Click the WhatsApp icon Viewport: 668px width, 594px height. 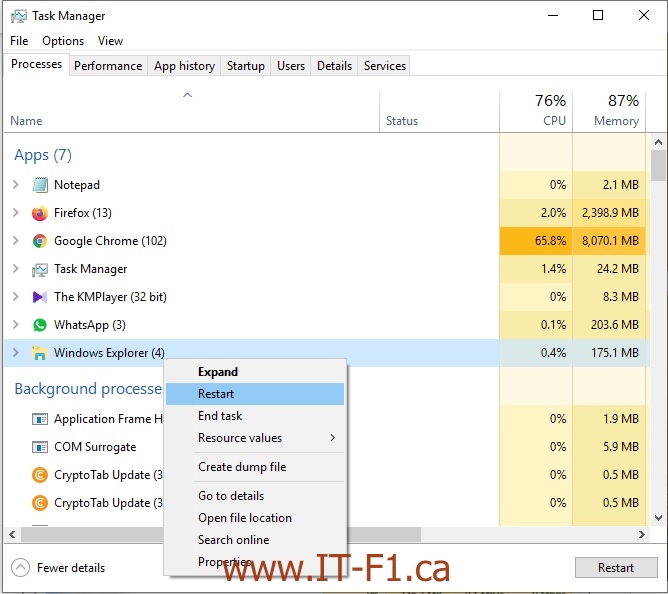coord(40,325)
